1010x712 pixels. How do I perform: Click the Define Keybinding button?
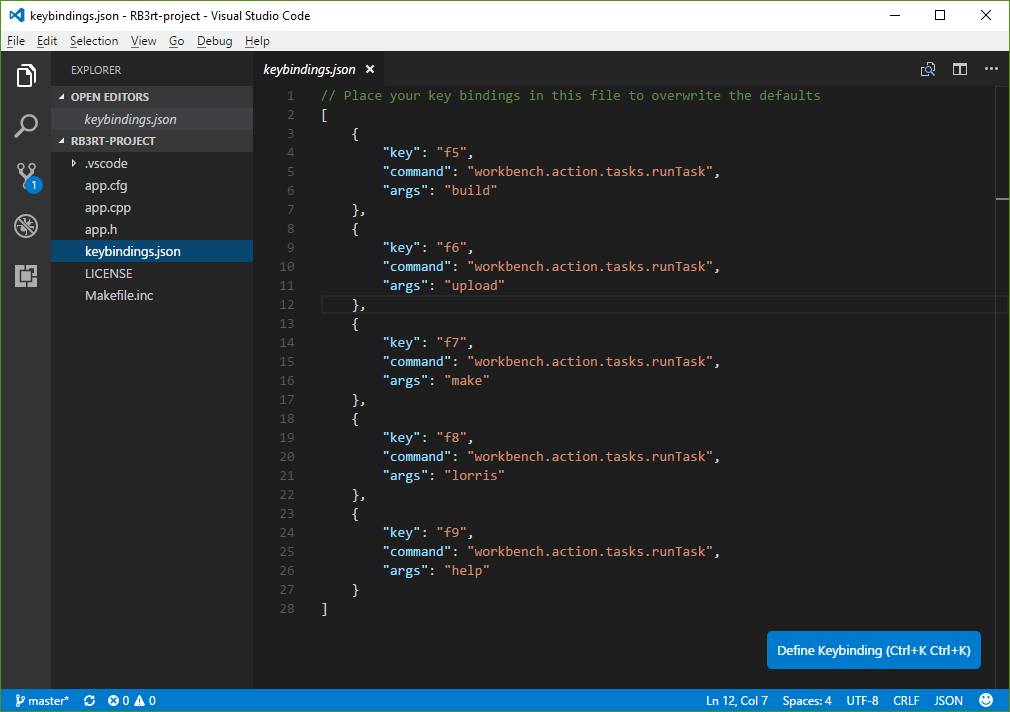pos(873,650)
